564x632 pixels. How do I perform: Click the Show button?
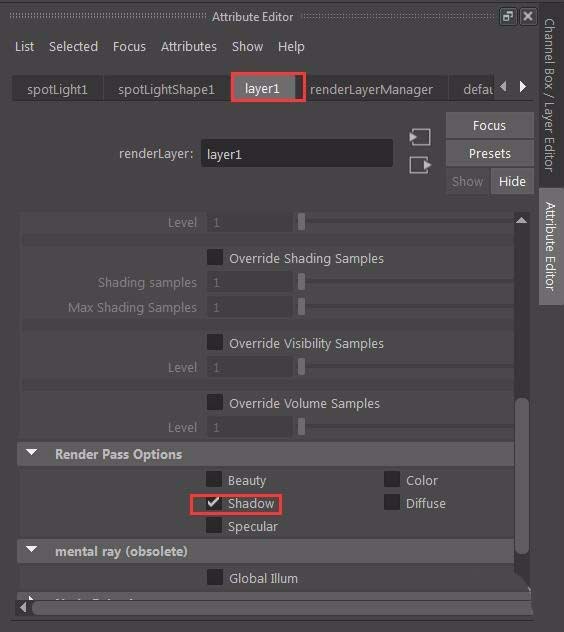[467, 181]
